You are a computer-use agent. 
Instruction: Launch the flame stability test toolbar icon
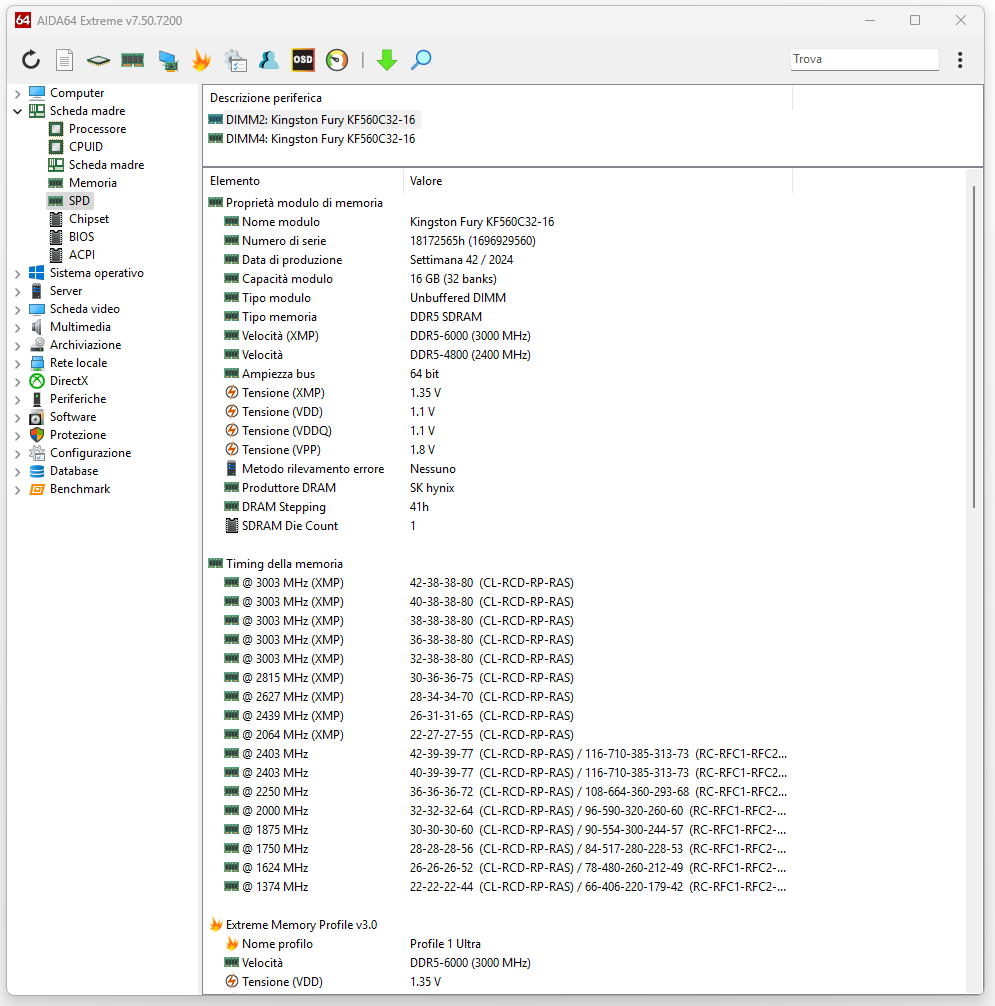pyautogui.click(x=201, y=60)
